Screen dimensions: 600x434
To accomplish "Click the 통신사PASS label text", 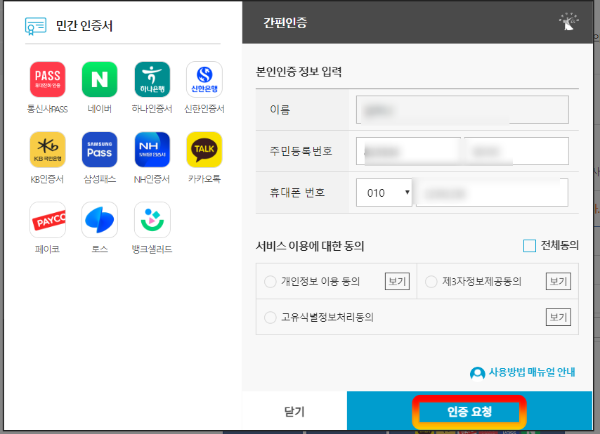I will pos(47,109).
